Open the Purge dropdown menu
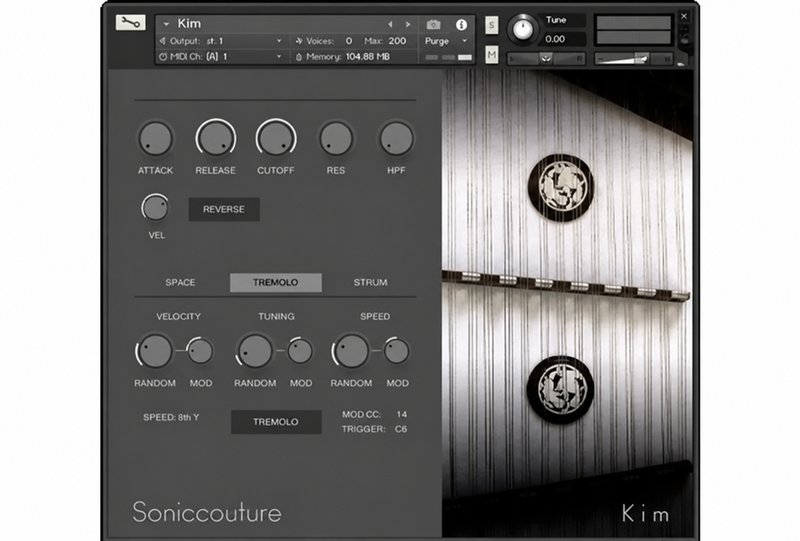 point(446,41)
